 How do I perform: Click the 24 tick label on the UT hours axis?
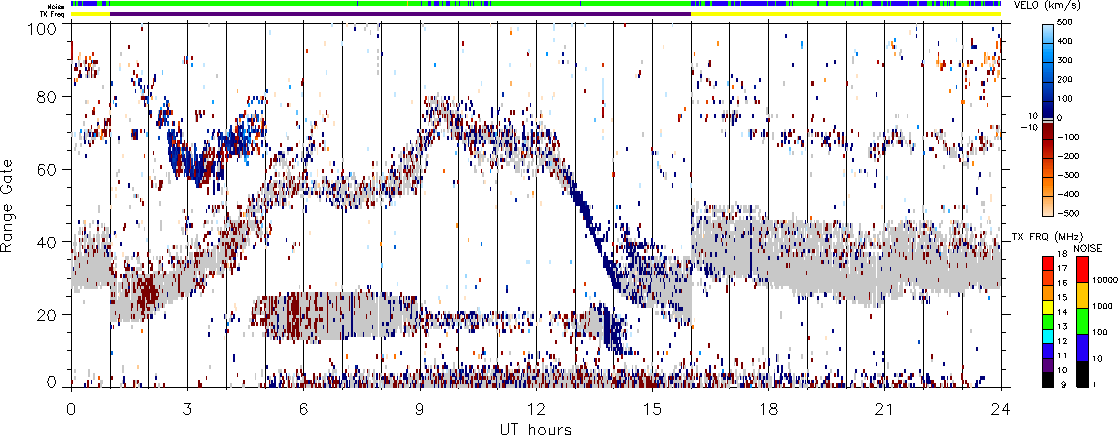pyautogui.click(x=1001, y=408)
